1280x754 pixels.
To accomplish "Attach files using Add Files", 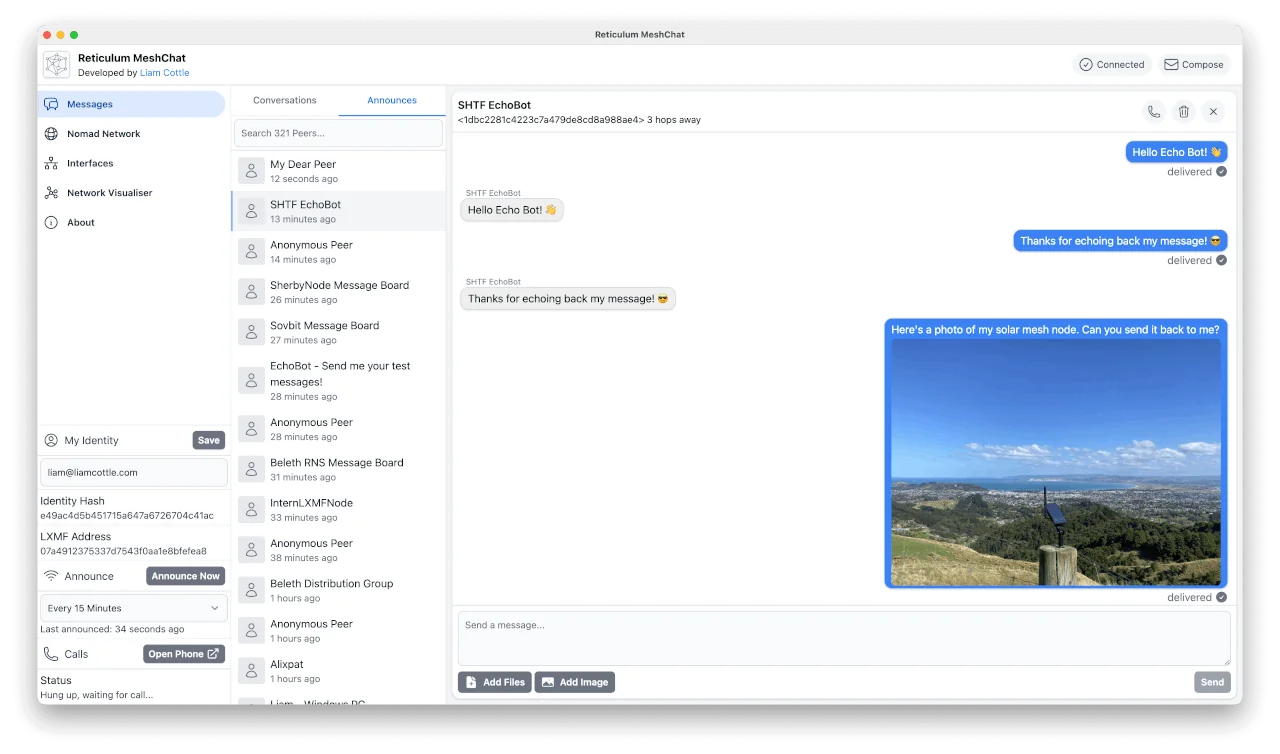I will pyautogui.click(x=494, y=682).
